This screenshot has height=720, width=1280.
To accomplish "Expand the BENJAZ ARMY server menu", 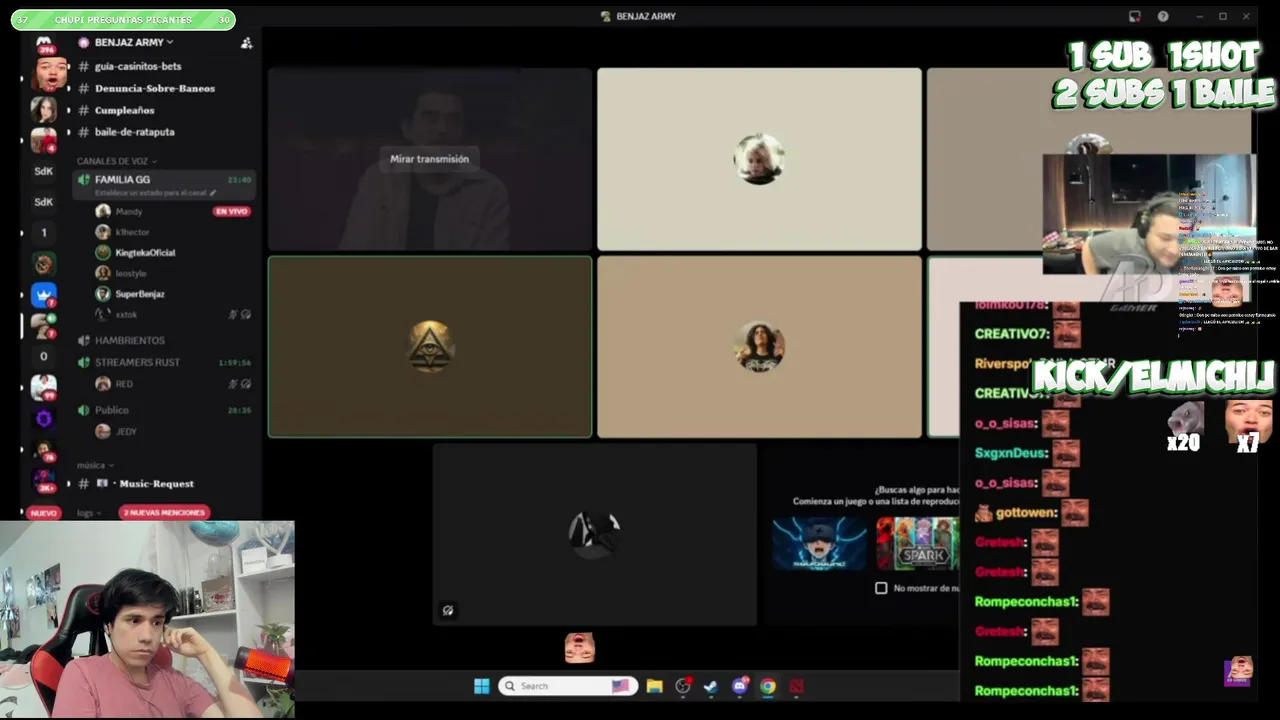I will (134, 43).
